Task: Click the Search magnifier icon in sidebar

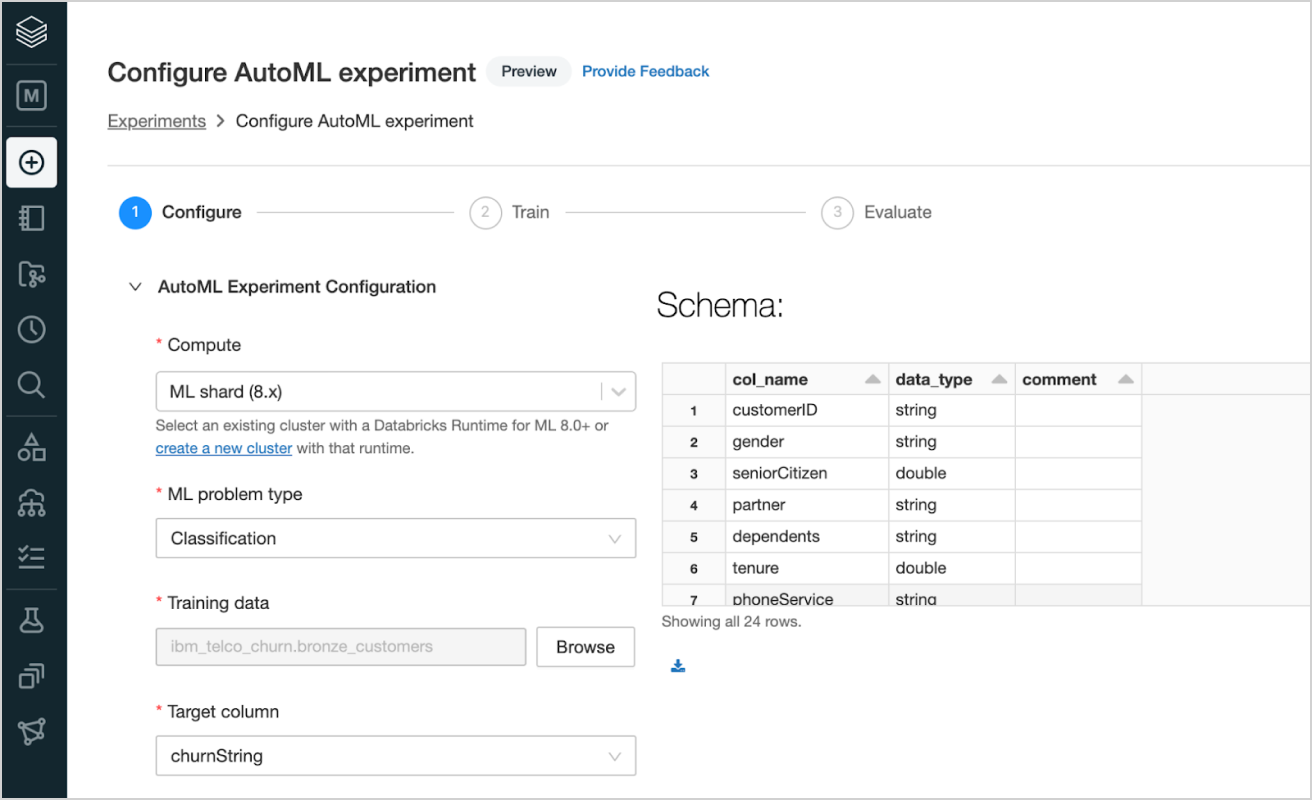Action: coord(32,385)
